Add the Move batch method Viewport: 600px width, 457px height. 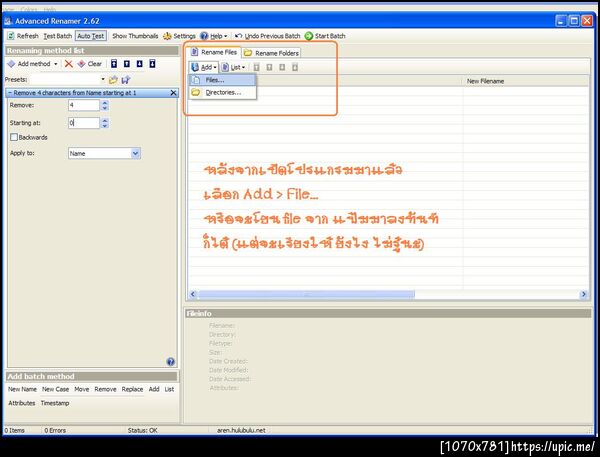[82, 389]
